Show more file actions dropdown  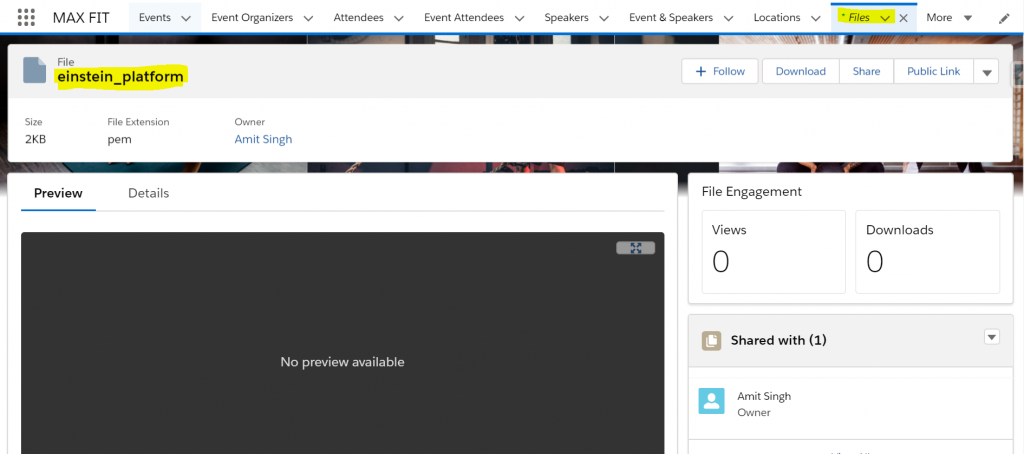tap(986, 72)
